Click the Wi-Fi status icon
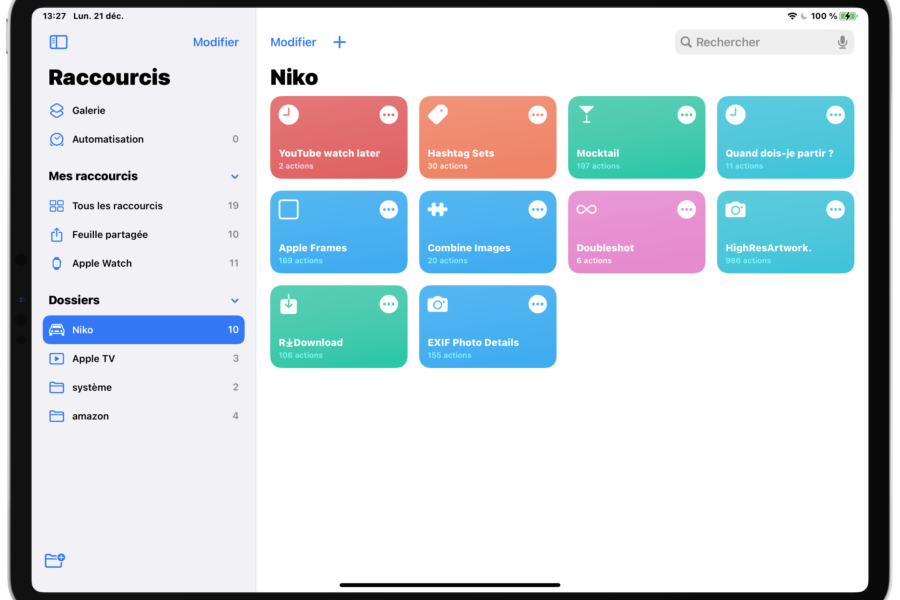 coord(792,16)
